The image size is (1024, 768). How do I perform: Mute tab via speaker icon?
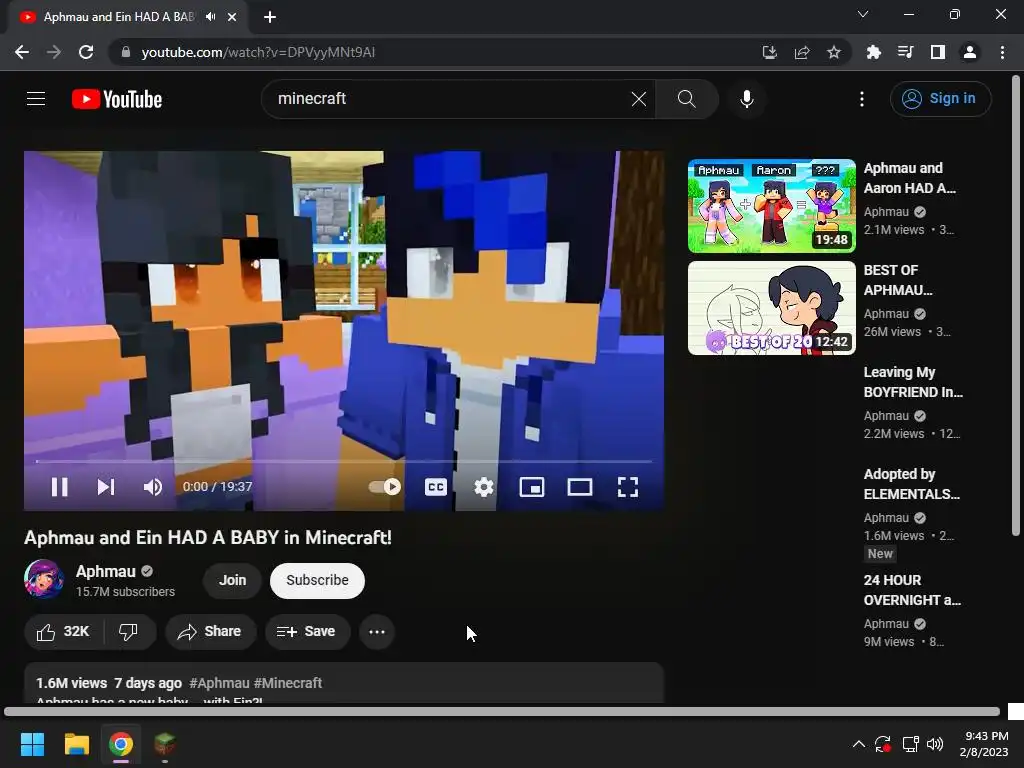(x=210, y=17)
